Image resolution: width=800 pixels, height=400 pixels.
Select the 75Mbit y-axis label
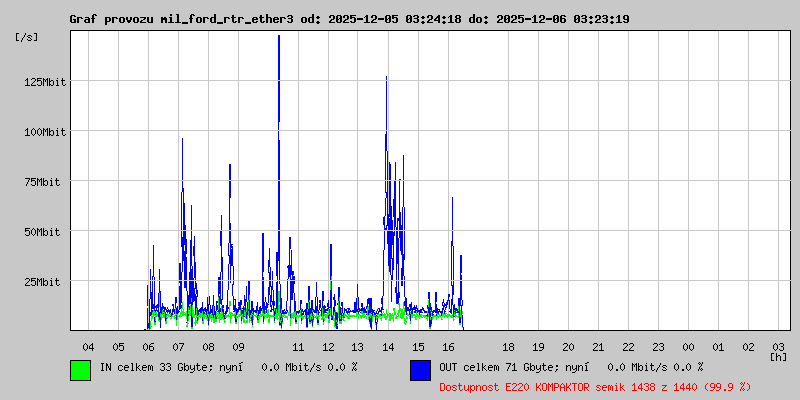(47, 182)
